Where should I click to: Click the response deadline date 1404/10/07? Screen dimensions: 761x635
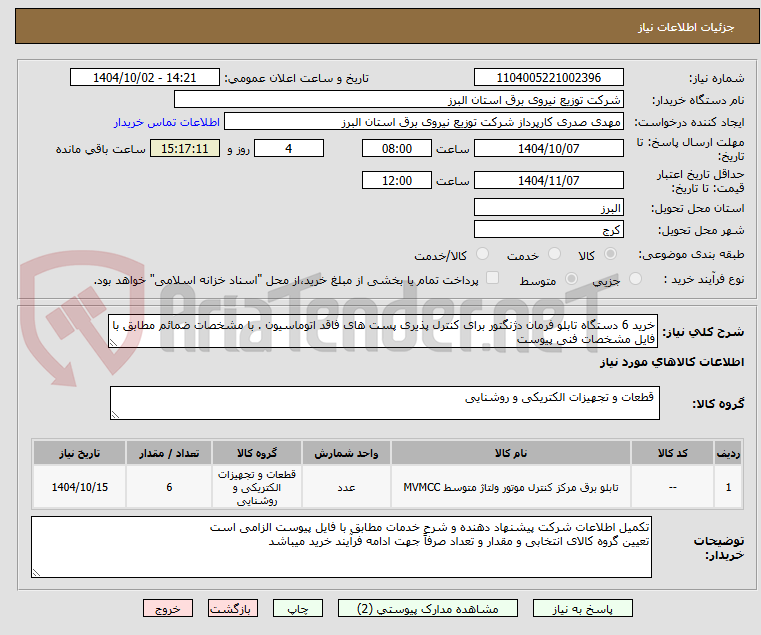point(548,148)
